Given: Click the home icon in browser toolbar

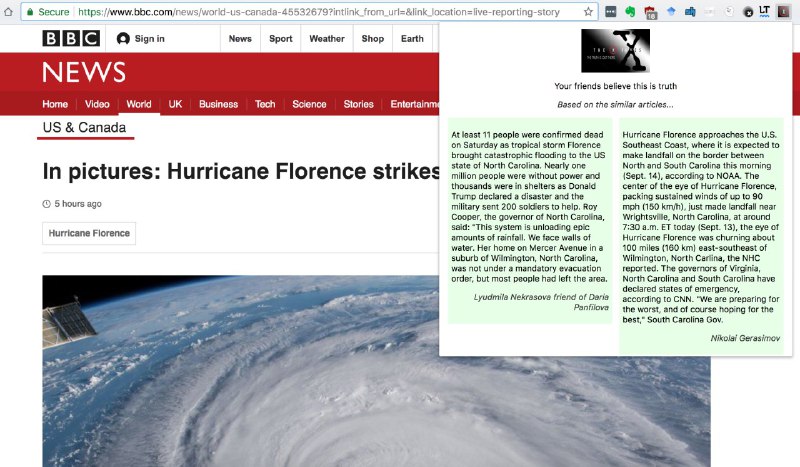Looking at the screenshot, I should pos(8,11).
